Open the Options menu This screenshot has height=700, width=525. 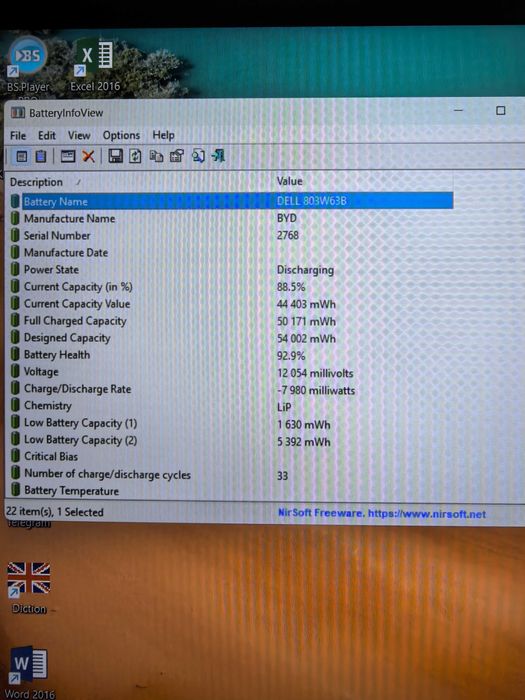(x=121, y=135)
